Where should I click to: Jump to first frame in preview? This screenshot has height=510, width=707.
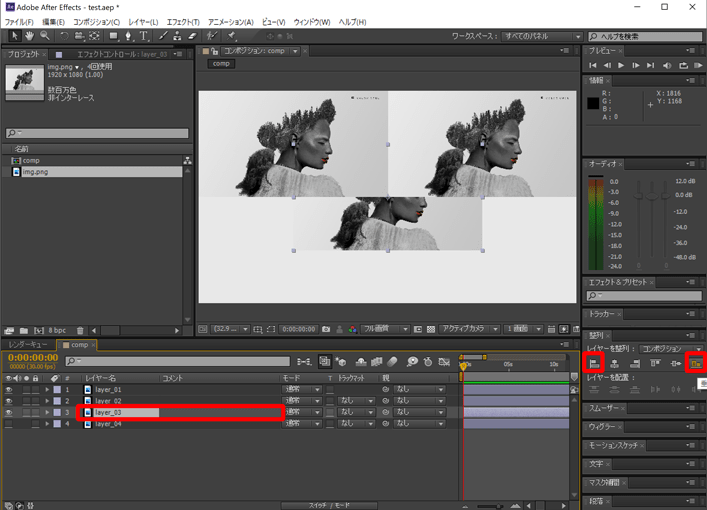(x=592, y=65)
